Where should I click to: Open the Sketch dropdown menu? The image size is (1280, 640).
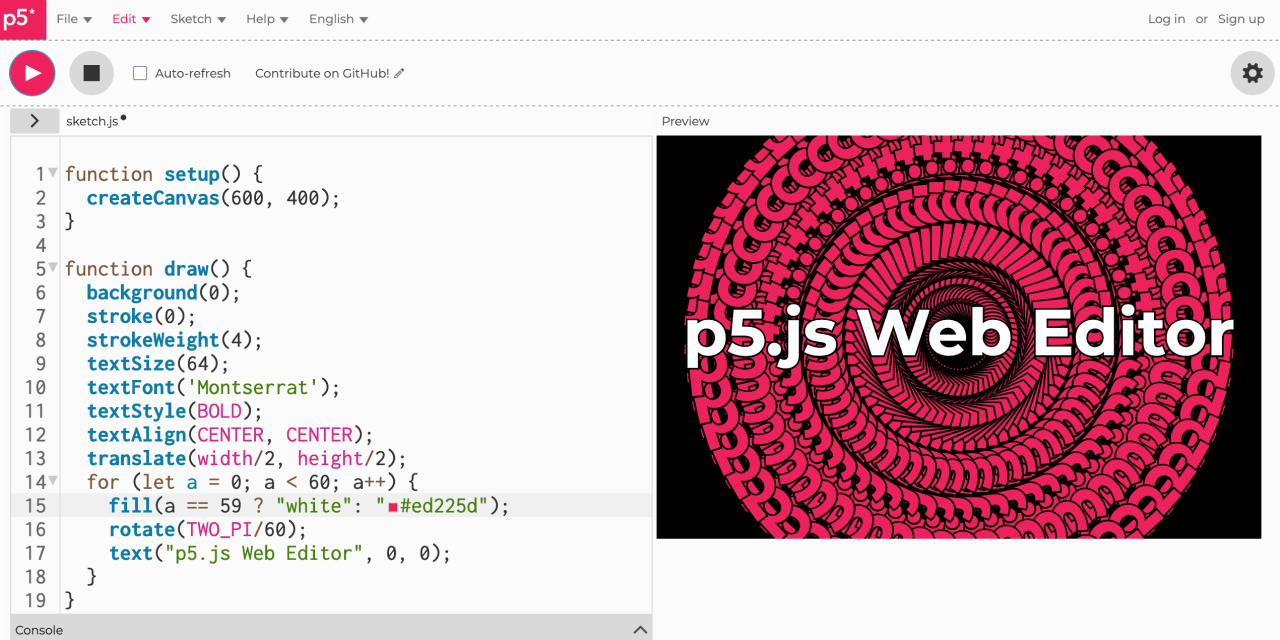pyautogui.click(x=198, y=19)
